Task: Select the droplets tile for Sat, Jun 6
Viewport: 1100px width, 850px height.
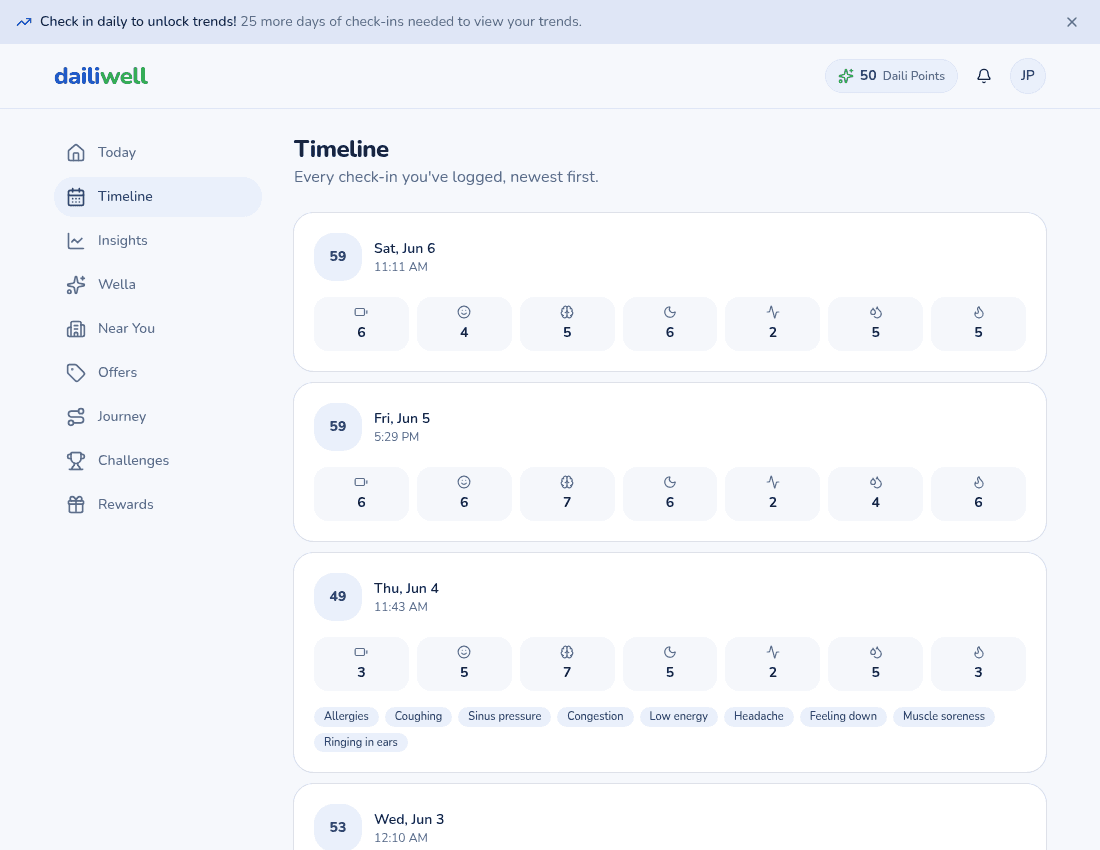Action: (876, 324)
